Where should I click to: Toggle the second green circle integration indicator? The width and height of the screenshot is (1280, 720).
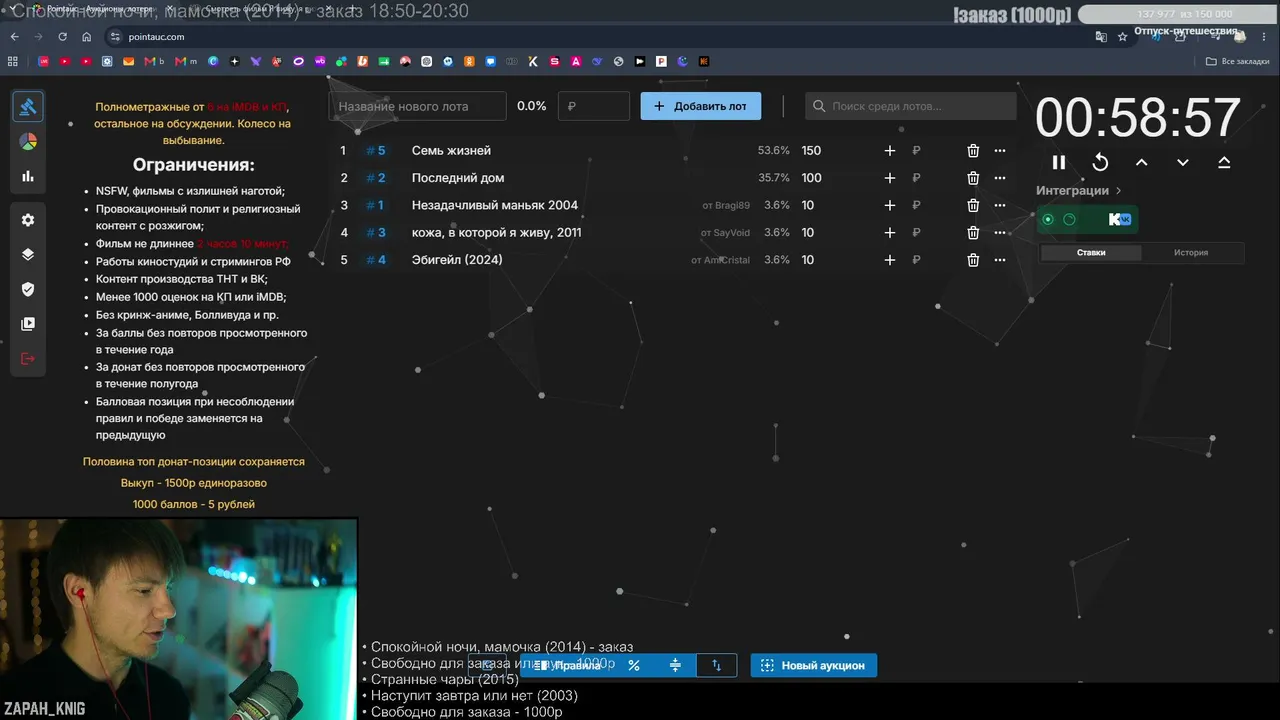click(1069, 219)
